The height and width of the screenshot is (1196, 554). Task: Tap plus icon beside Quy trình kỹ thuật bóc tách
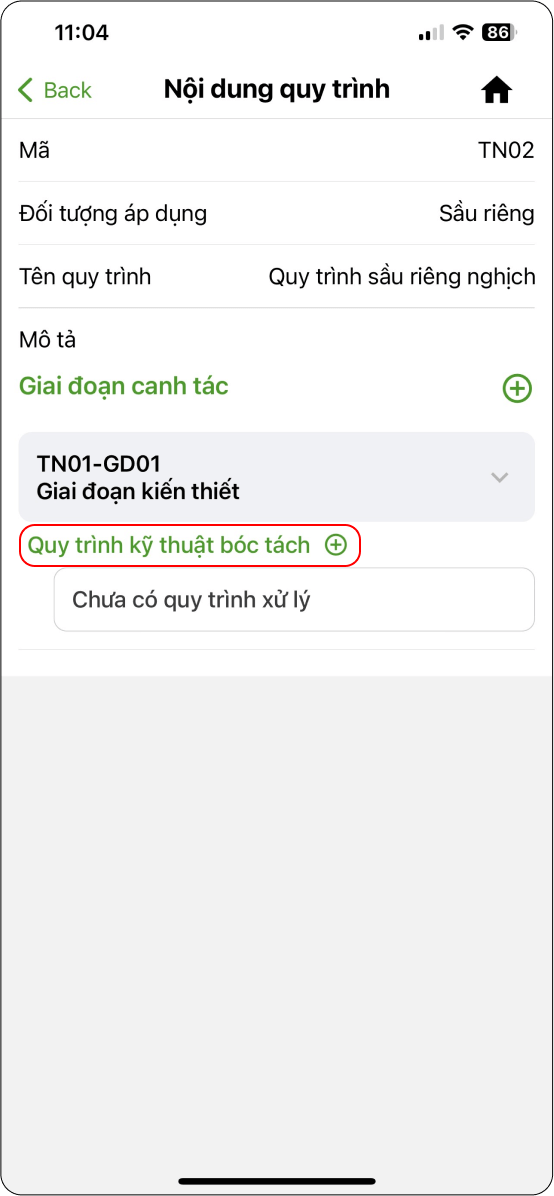point(336,545)
